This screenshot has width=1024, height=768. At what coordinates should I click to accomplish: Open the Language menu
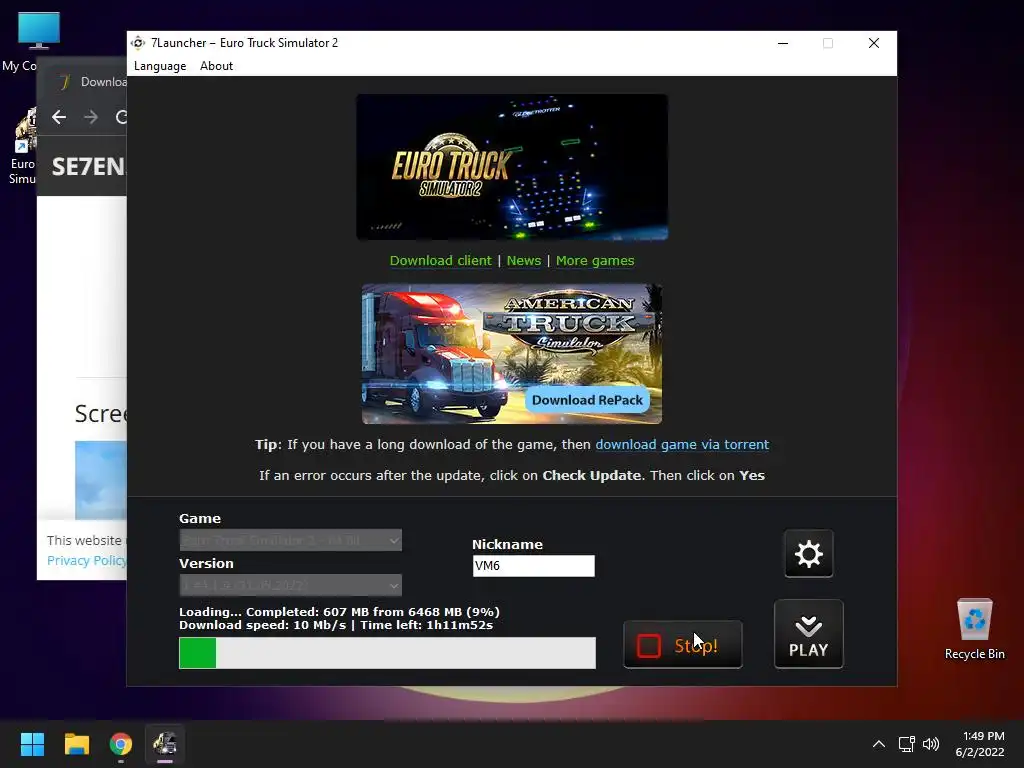click(x=160, y=66)
